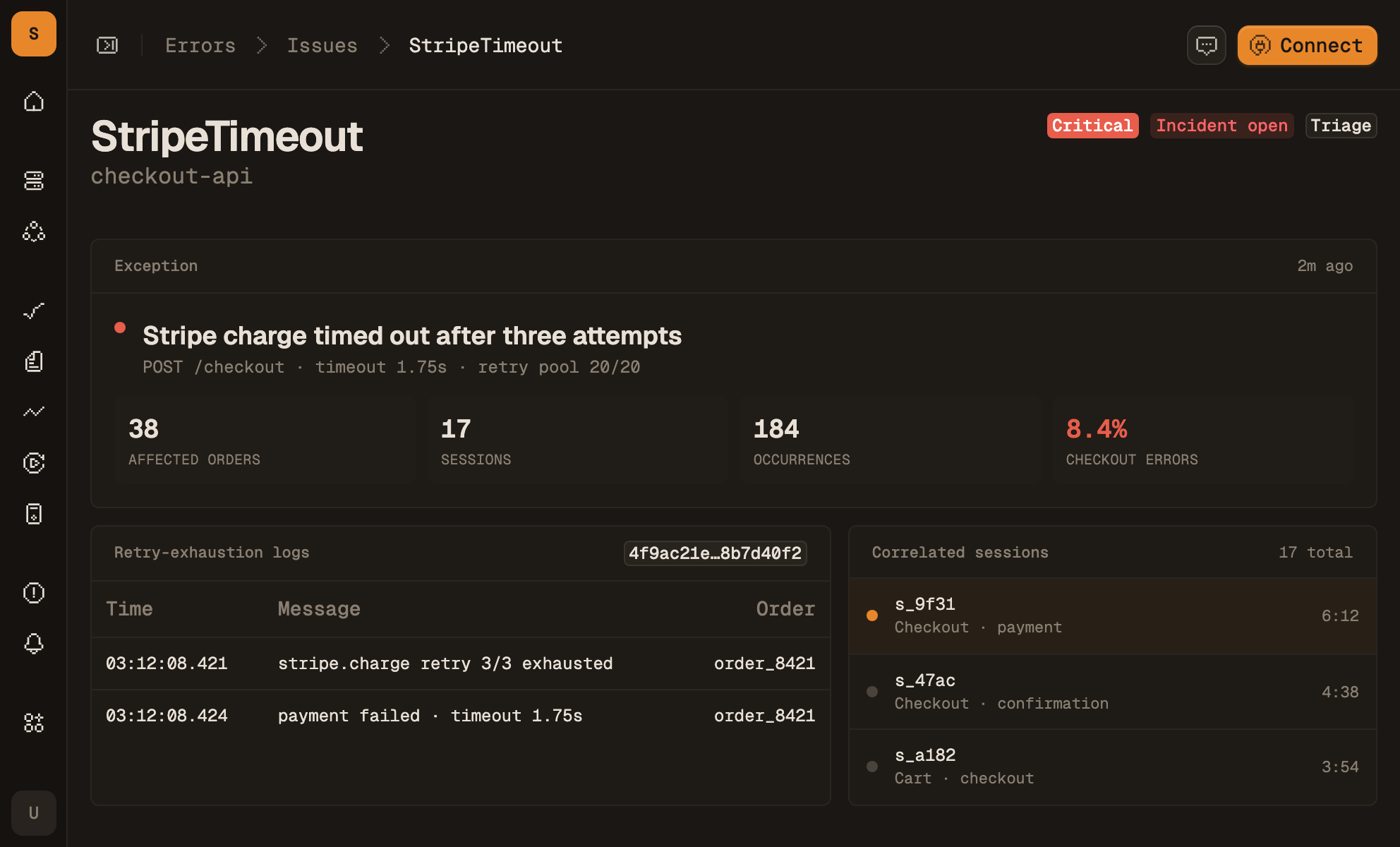Click the POST /checkout request details line

[391, 367]
